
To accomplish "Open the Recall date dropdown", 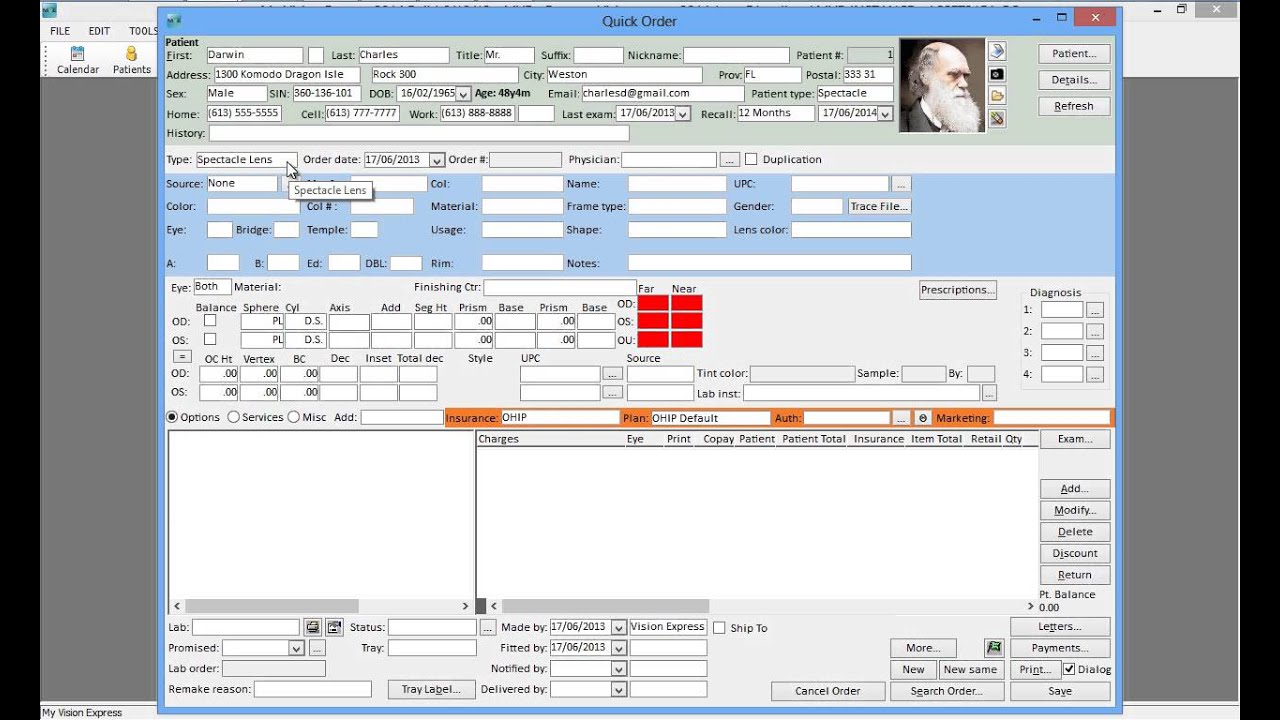I will click(884, 114).
